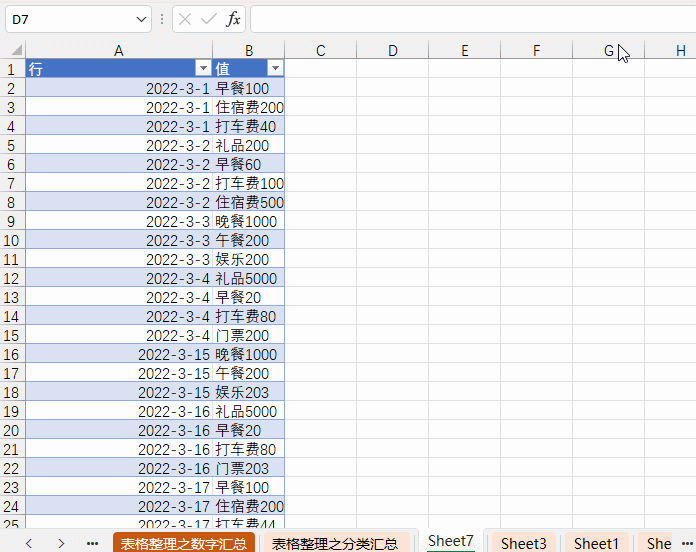
Task: Select the Sheet1 tab
Action: 596,543
